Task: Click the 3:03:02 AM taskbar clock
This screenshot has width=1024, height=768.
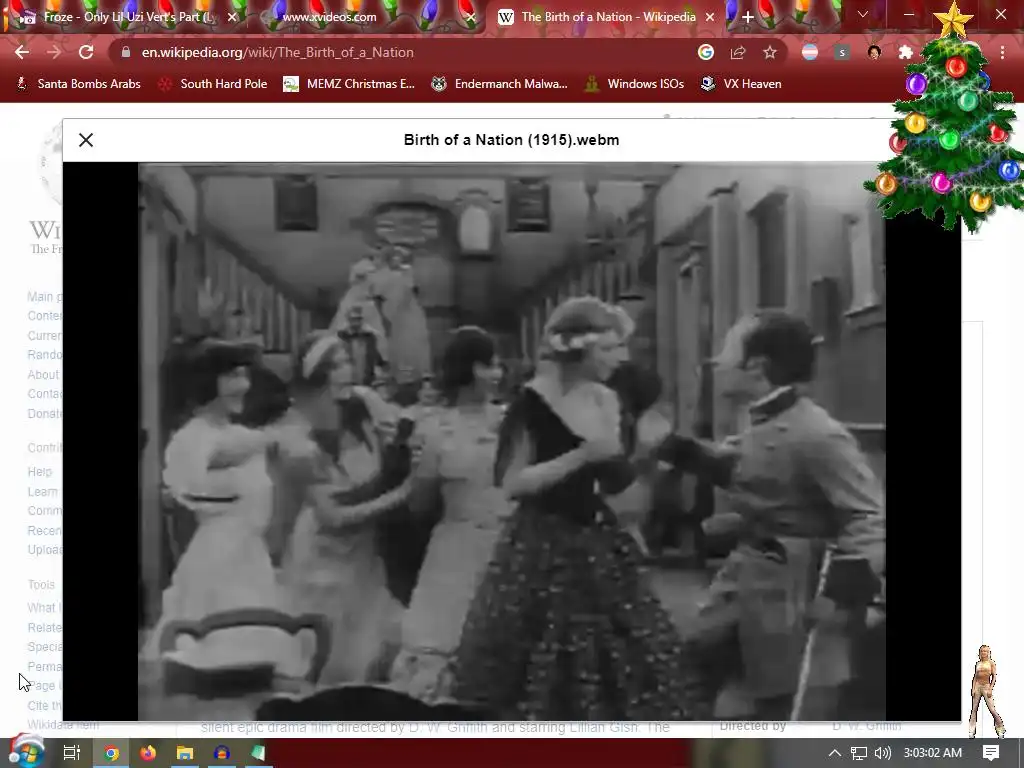Action: [933, 753]
